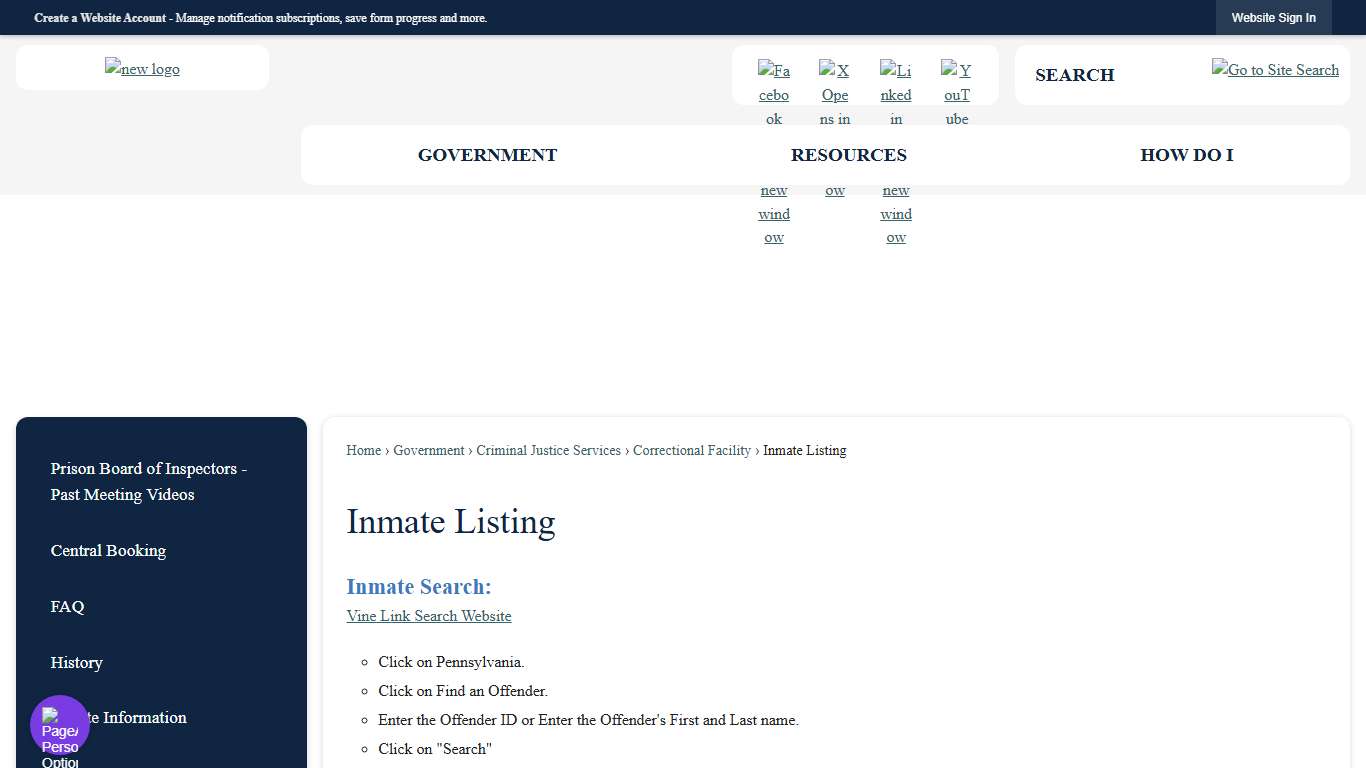The width and height of the screenshot is (1366, 768).
Task: Click the Website Sign In button
Action: point(1274,17)
